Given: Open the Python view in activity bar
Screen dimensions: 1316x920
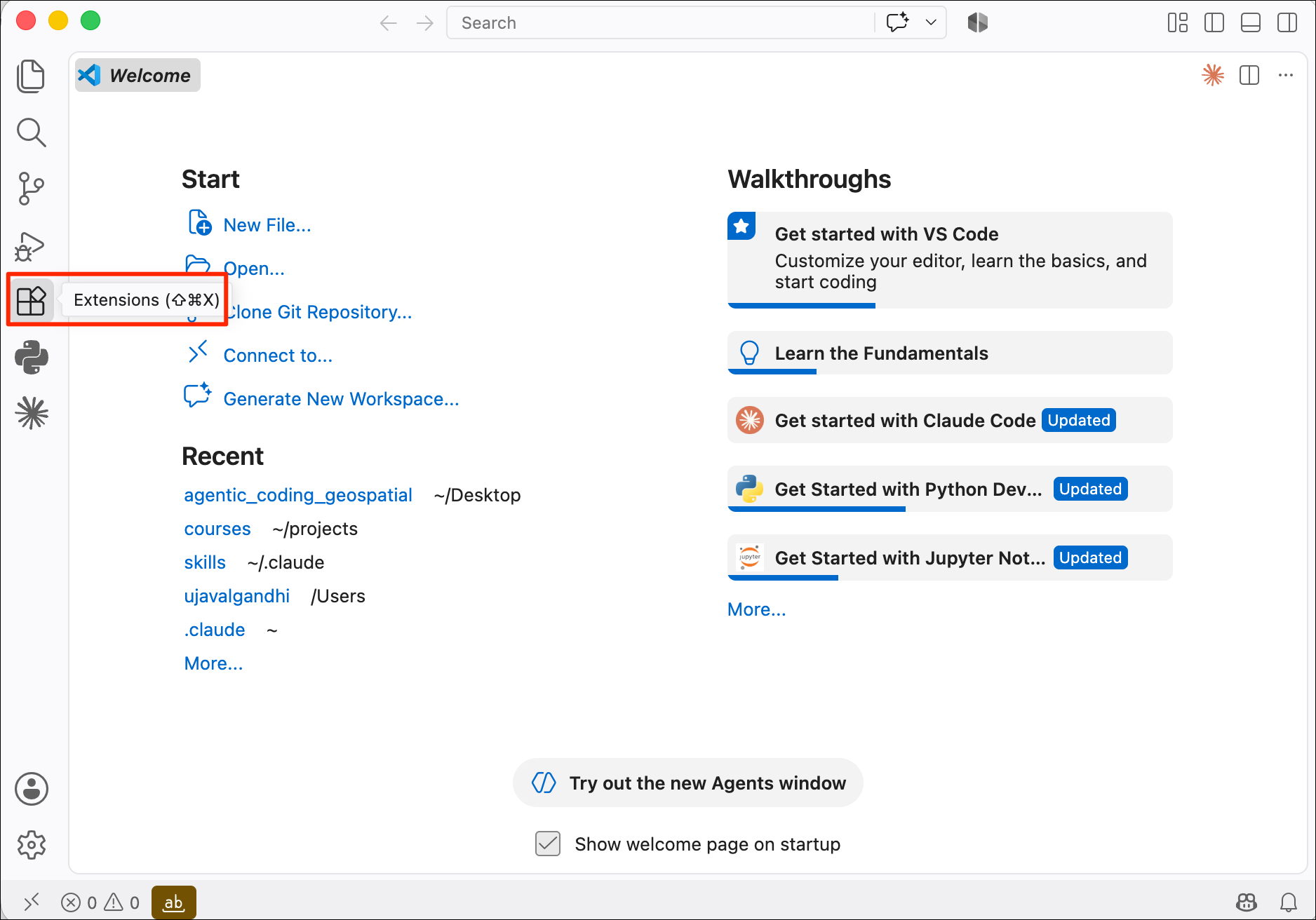Looking at the screenshot, I should coord(31,357).
